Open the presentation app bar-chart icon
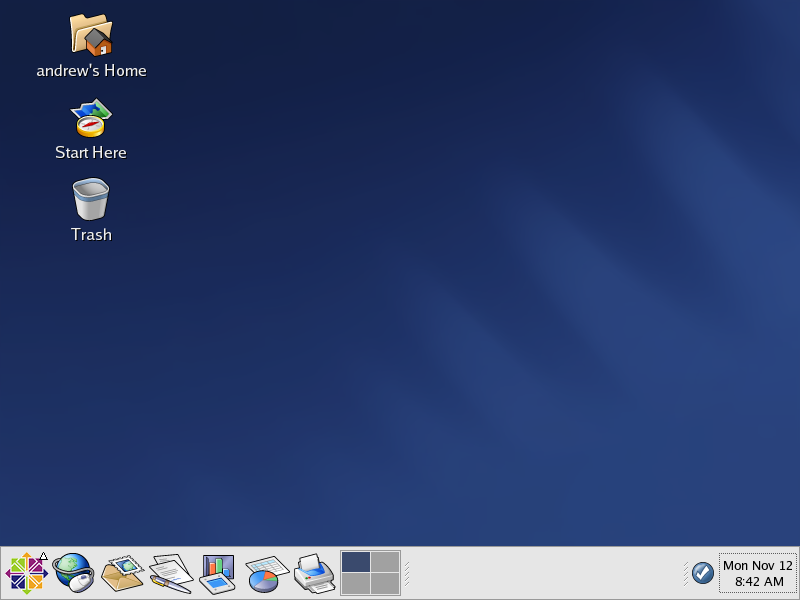Image resolution: width=800 pixels, height=600 pixels. point(217,573)
